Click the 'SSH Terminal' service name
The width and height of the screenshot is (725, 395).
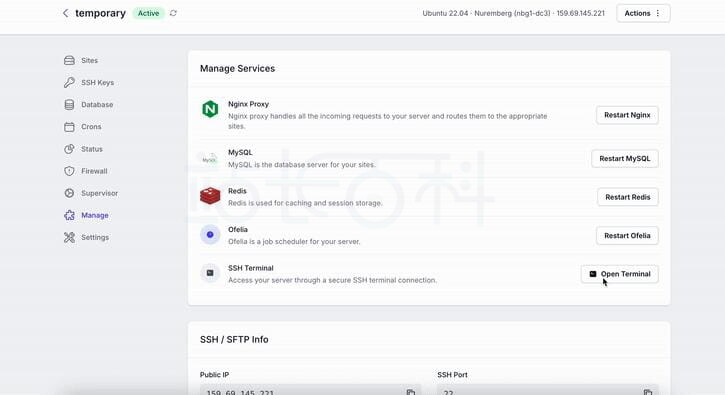pos(251,268)
